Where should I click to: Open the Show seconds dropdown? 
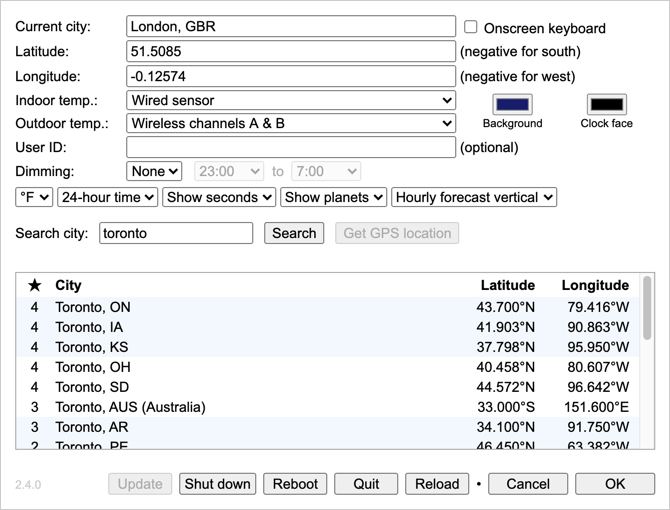click(219, 197)
